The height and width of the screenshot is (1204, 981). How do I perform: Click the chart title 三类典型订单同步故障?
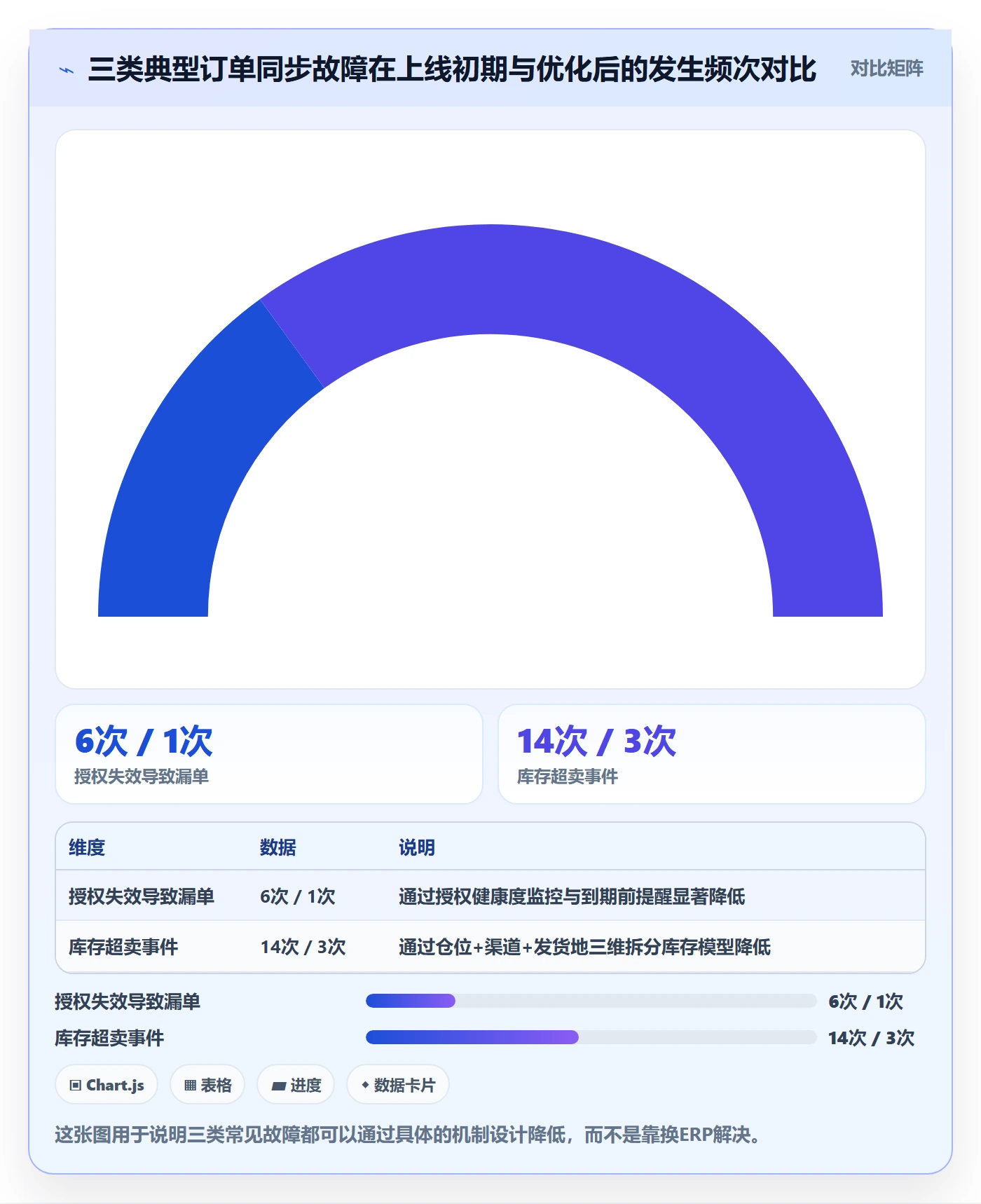click(452, 69)
